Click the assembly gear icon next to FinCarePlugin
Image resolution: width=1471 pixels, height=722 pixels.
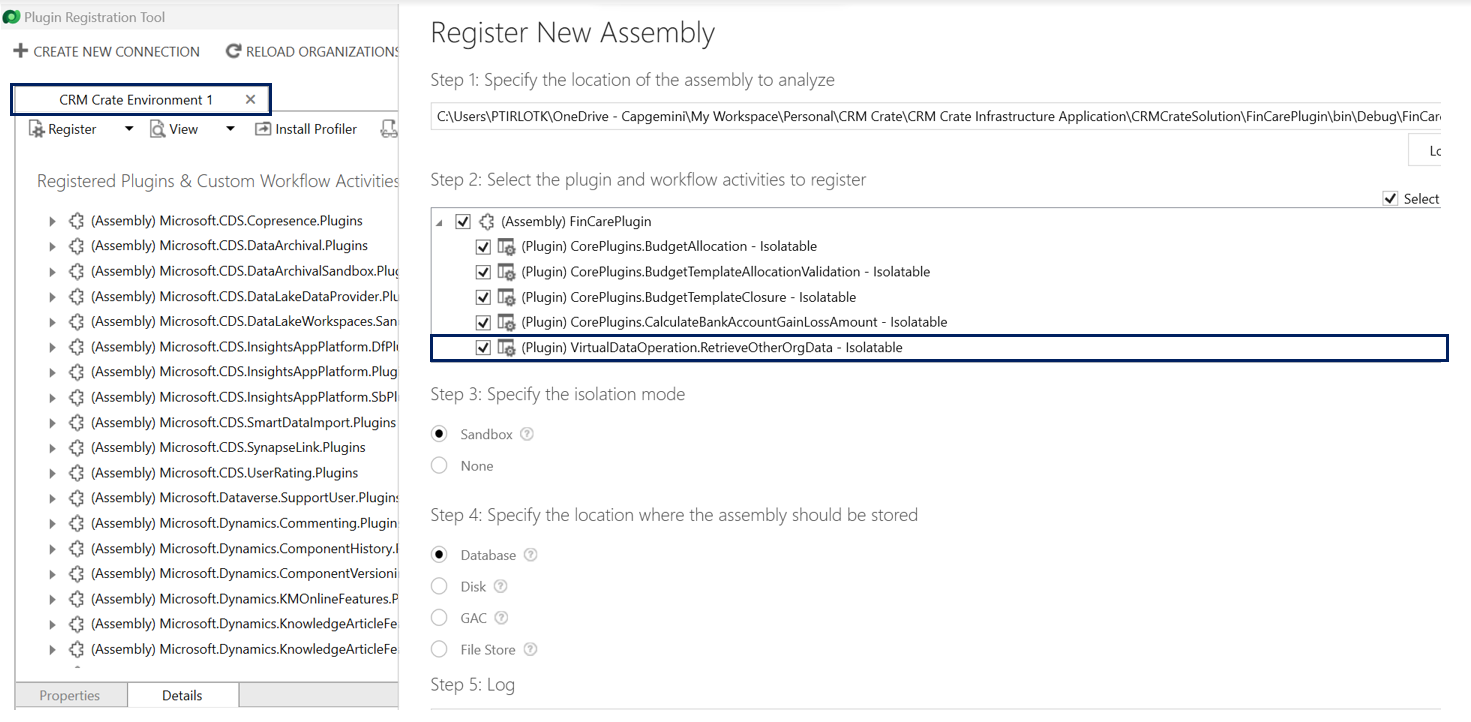click(487, 221)
